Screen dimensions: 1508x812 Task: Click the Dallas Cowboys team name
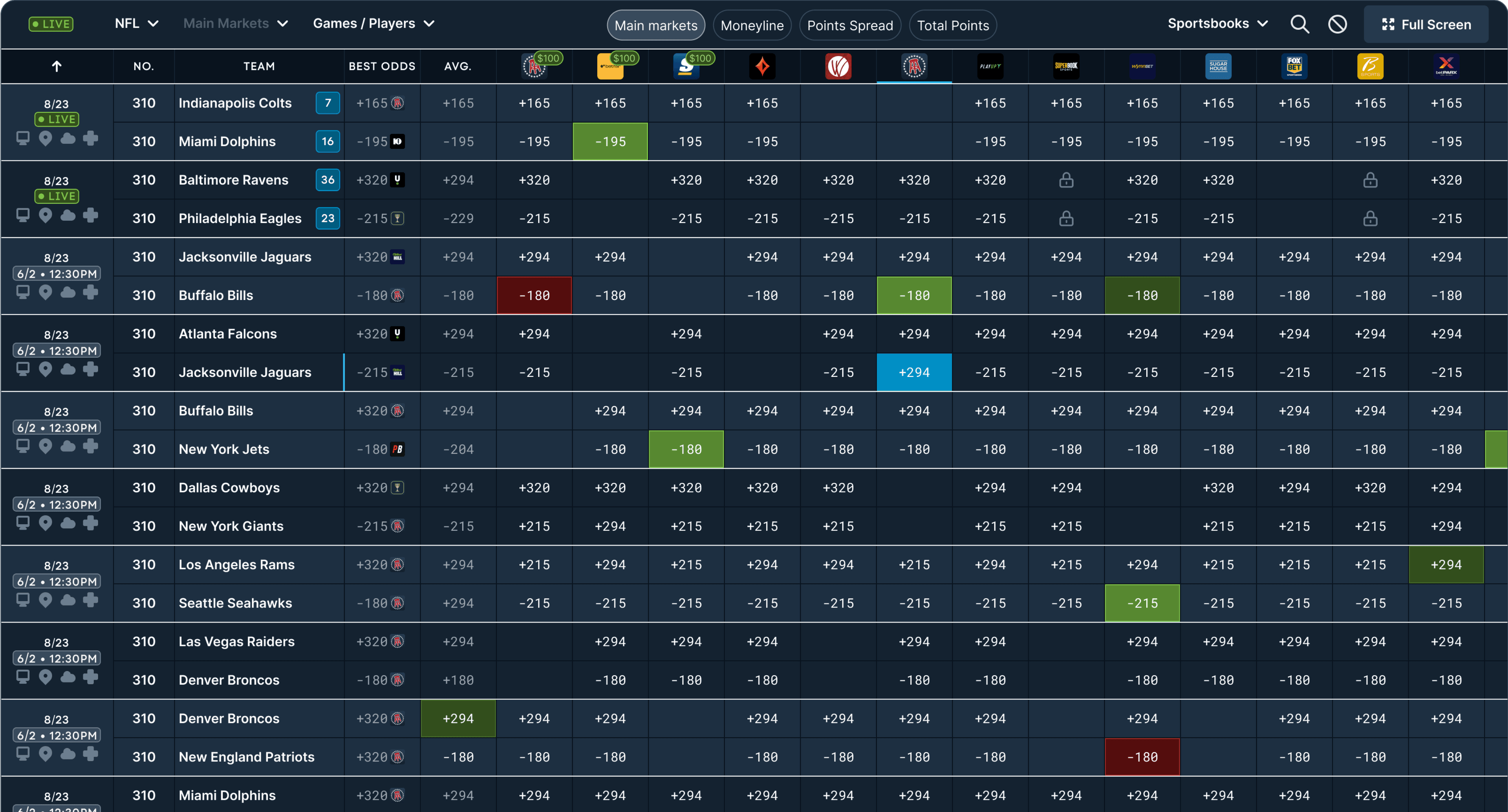(229, 488)
